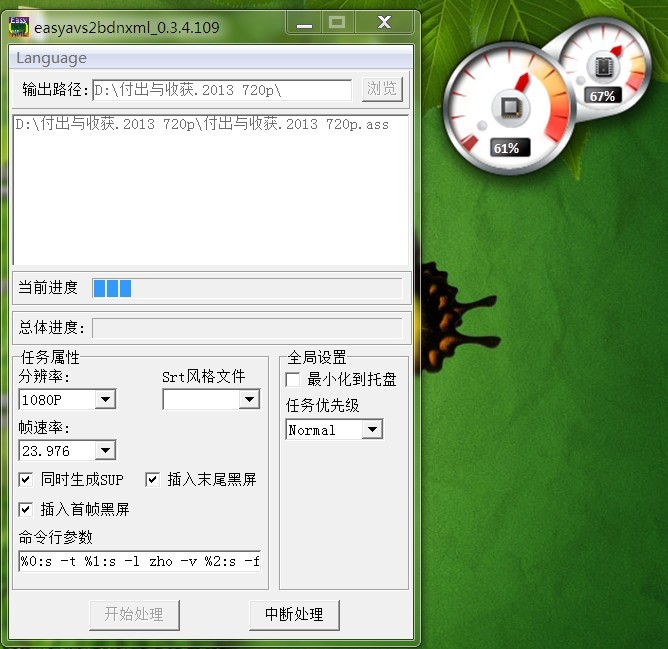Uncheck the 同时生成SUP checkbox
Screen dimensions: 668x649
(x=26, y=480)
